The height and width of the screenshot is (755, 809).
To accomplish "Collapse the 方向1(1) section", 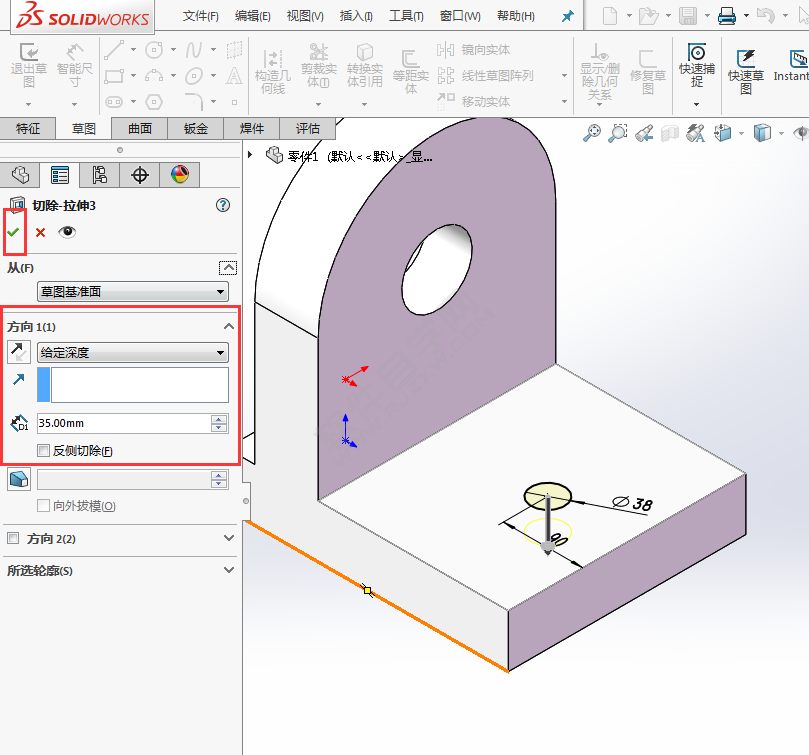I will (227, 326).
